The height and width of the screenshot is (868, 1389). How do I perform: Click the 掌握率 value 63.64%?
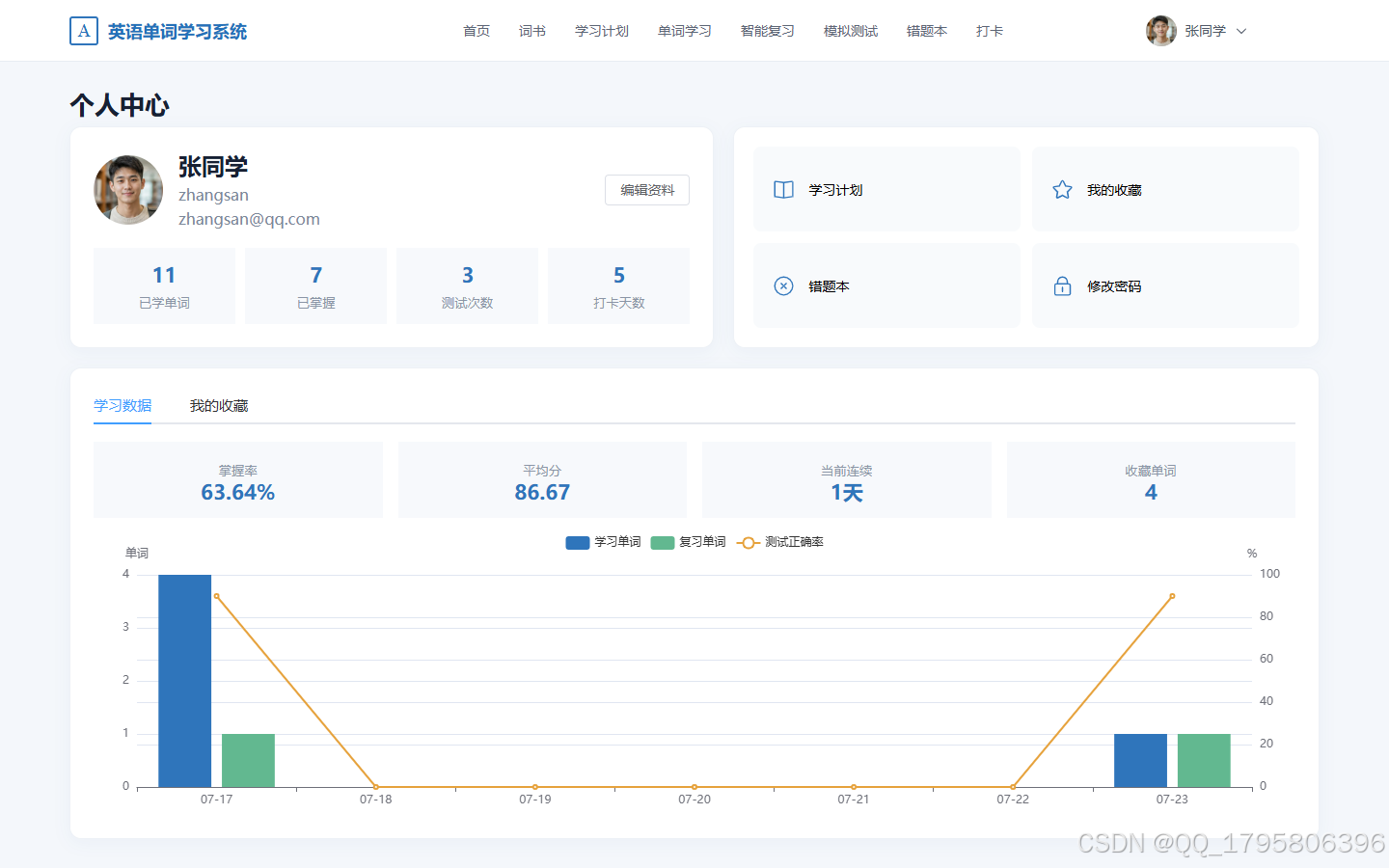point(238,493)
